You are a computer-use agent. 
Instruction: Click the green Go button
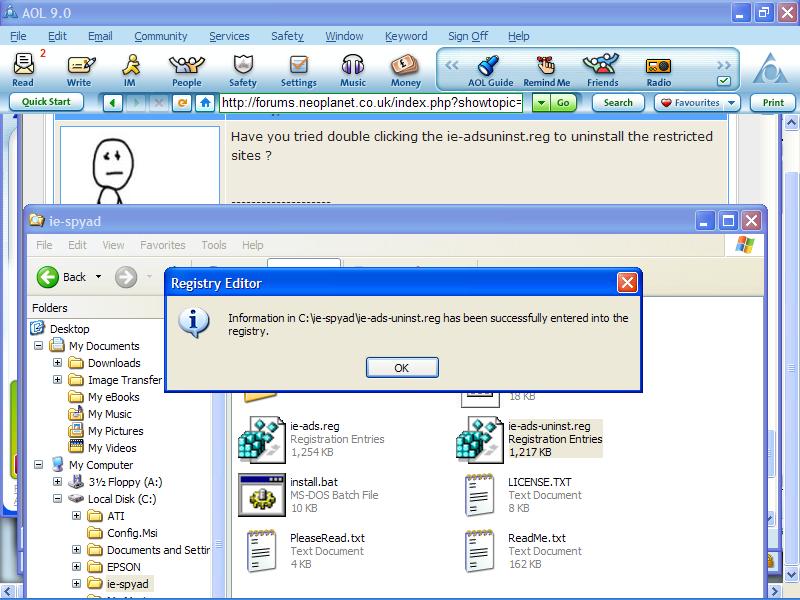point(563,103)
